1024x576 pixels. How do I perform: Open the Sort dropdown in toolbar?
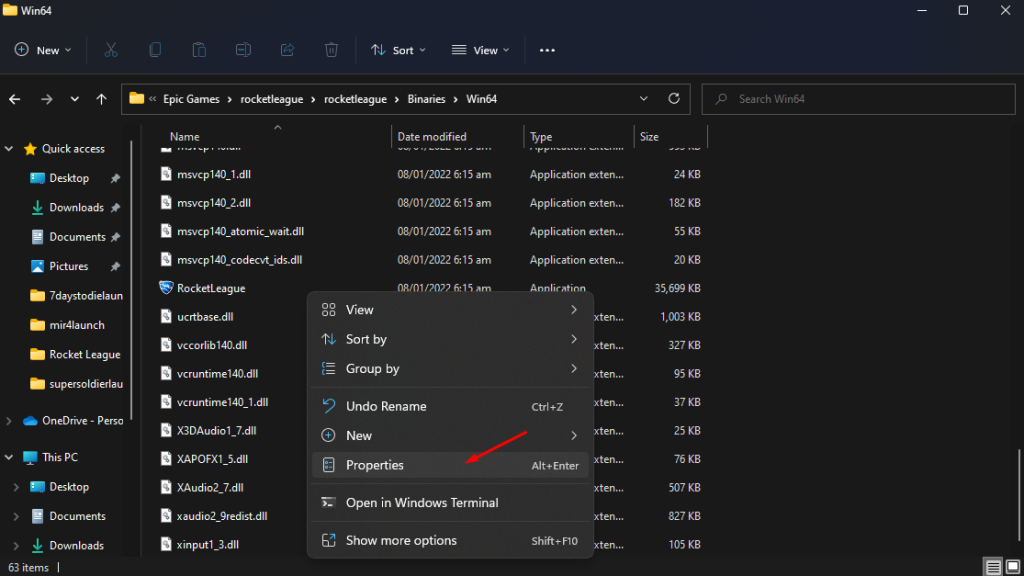tap(398, 50)
